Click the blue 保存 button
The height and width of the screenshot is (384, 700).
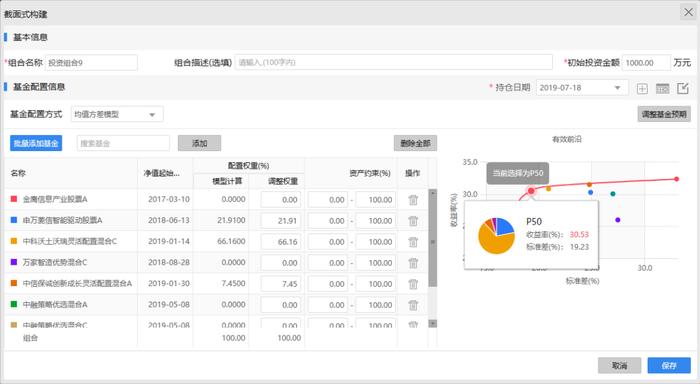669,366
